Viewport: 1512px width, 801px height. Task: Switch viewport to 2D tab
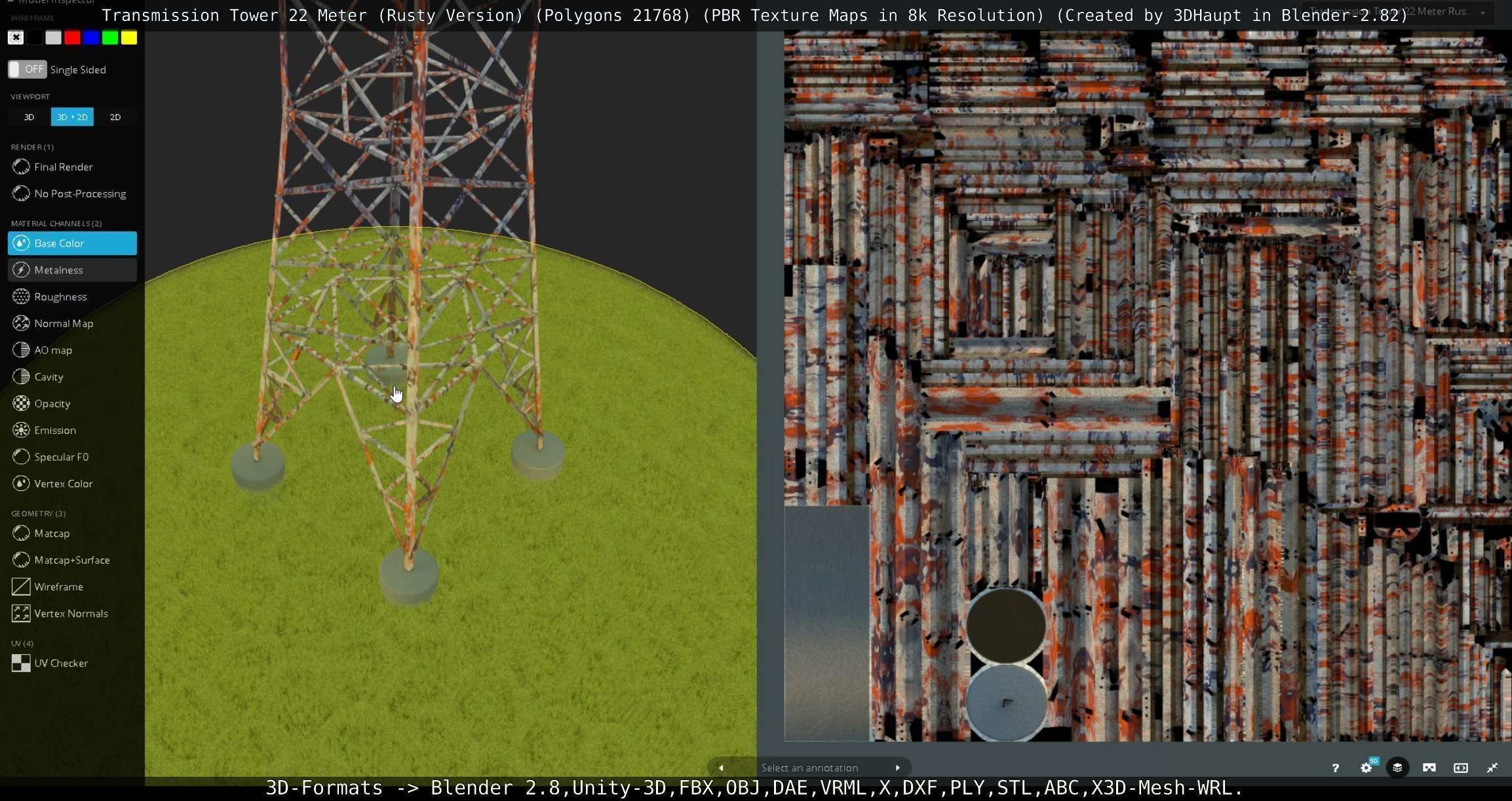tap(115, 117)
